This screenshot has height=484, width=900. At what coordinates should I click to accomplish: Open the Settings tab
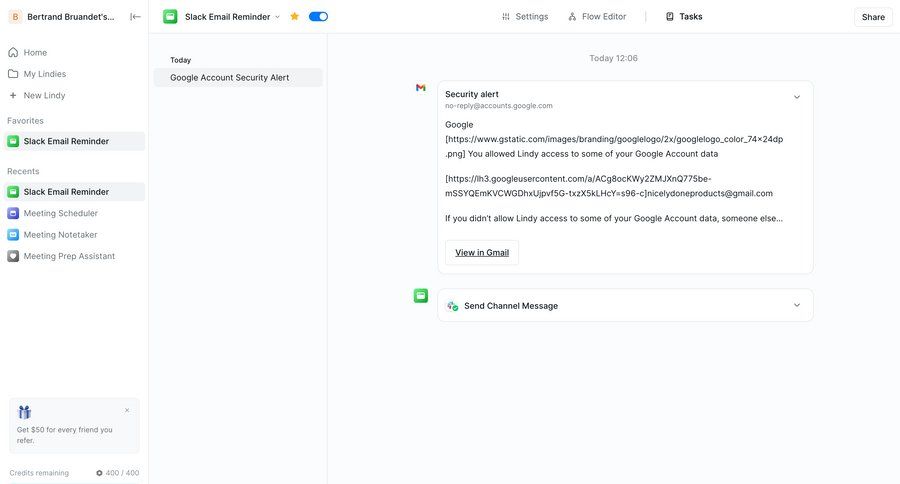(x=525, y=17)
